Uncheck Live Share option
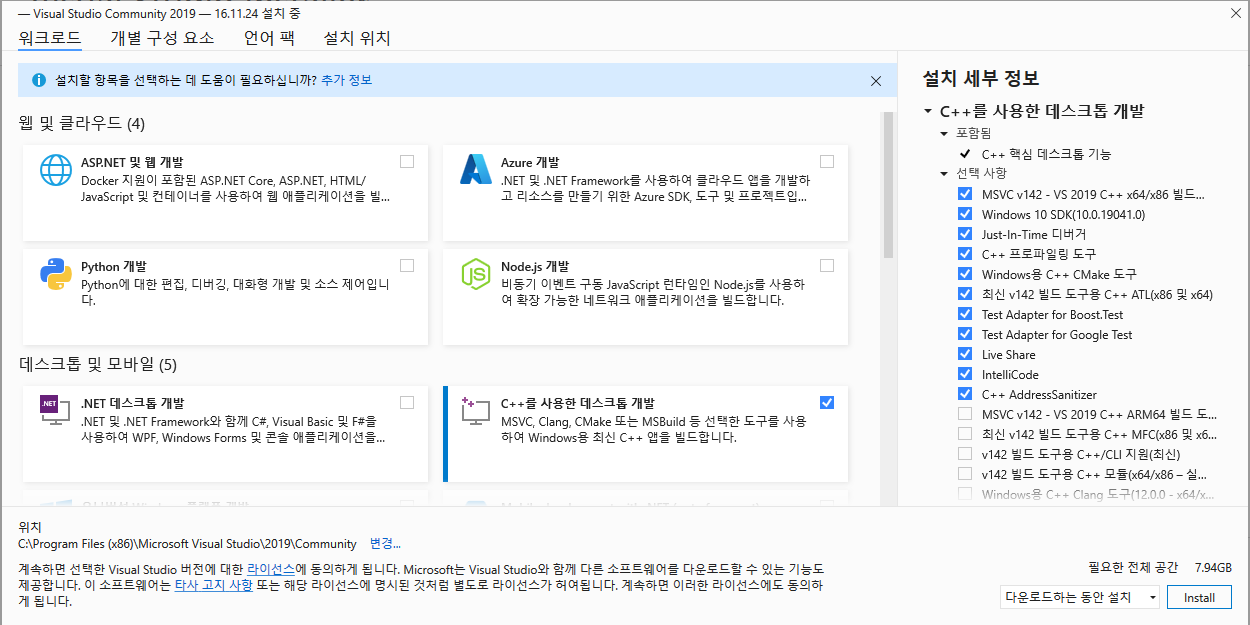The image size is (1250, 625). pos(965,354)
